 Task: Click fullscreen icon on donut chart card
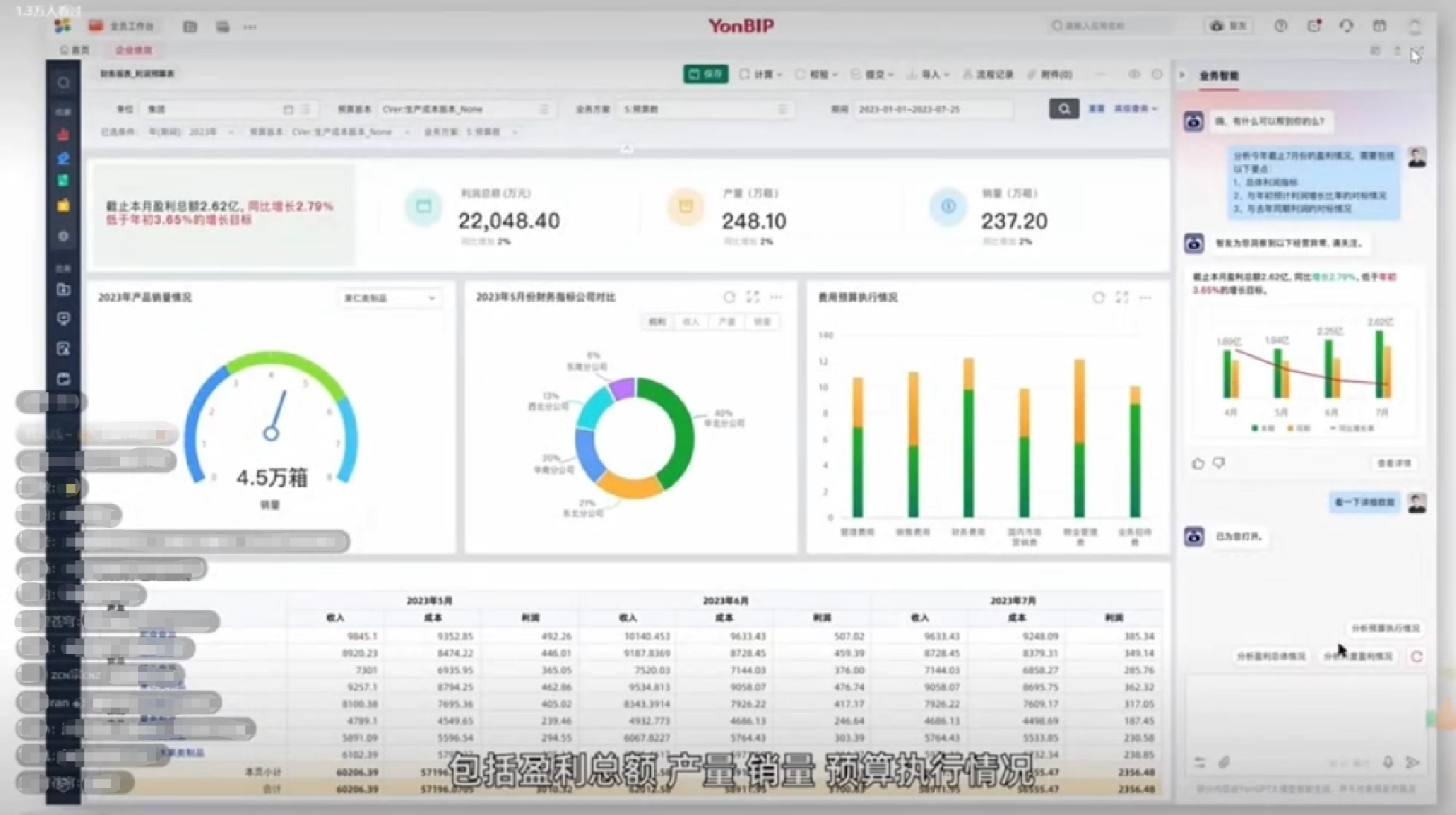click(752, 297)
